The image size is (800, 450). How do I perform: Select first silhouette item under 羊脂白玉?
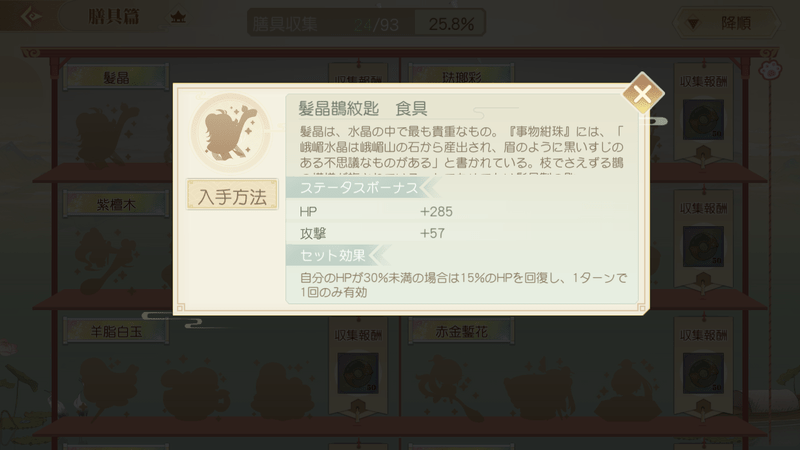110,388
